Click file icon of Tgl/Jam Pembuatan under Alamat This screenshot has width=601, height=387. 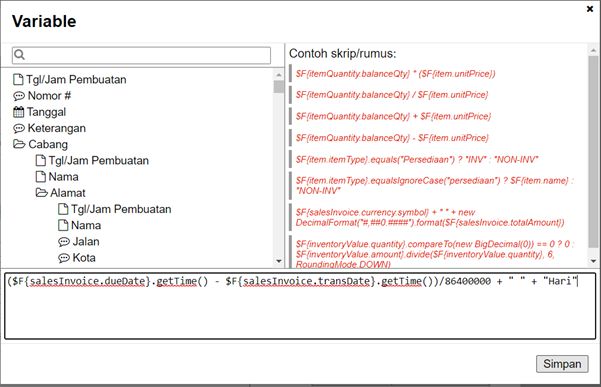63,209
